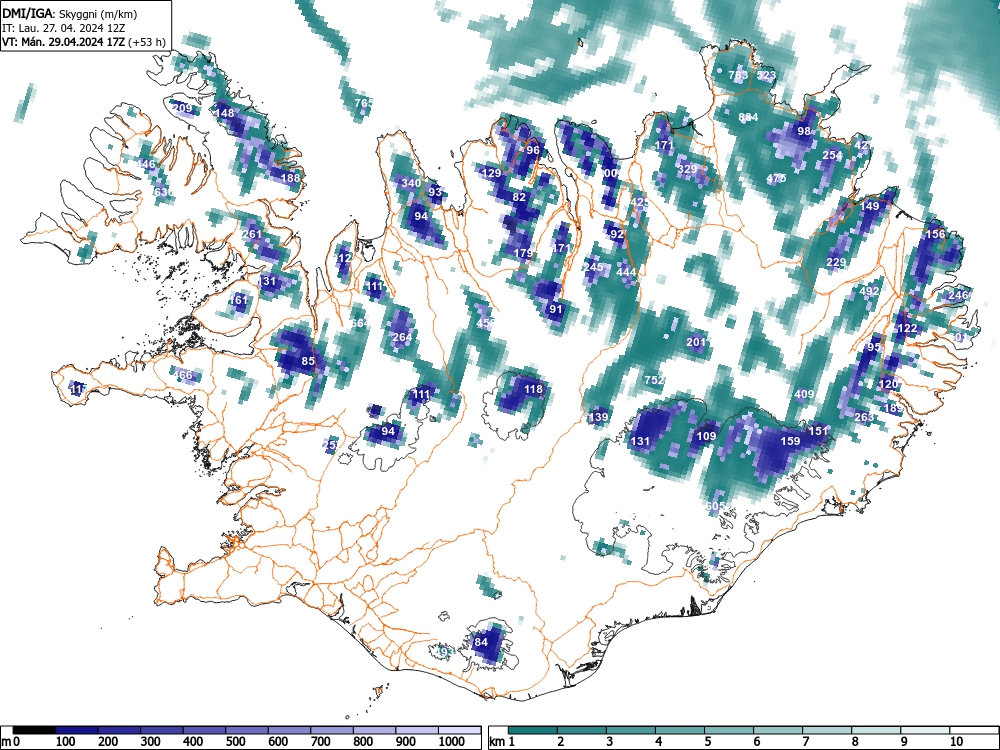1000x750 pixels.
Task: Click the visibility value 109 on the map
Action: (x=706, y=436)
